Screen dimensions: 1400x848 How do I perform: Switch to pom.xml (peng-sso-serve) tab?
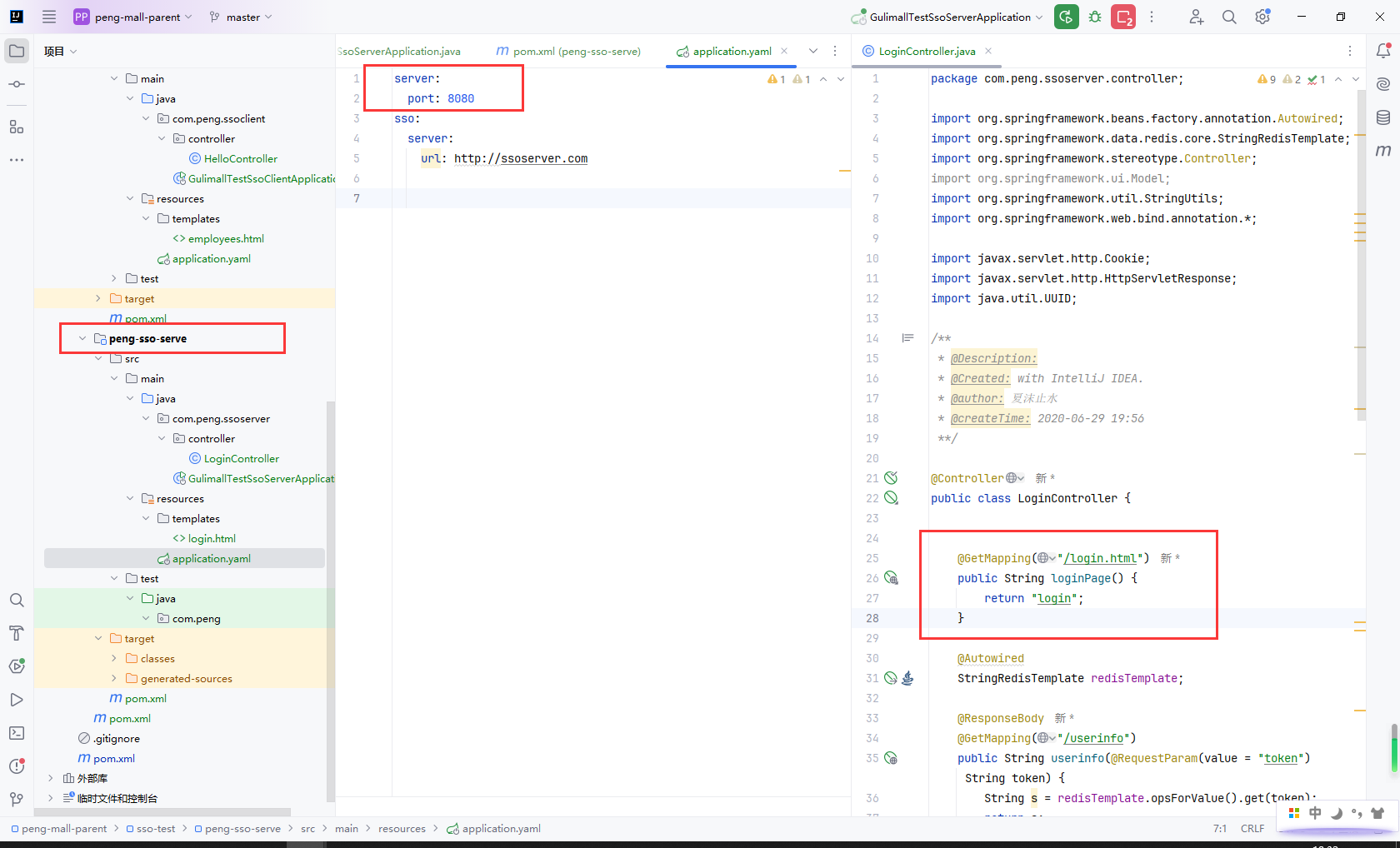pos(568,51)
